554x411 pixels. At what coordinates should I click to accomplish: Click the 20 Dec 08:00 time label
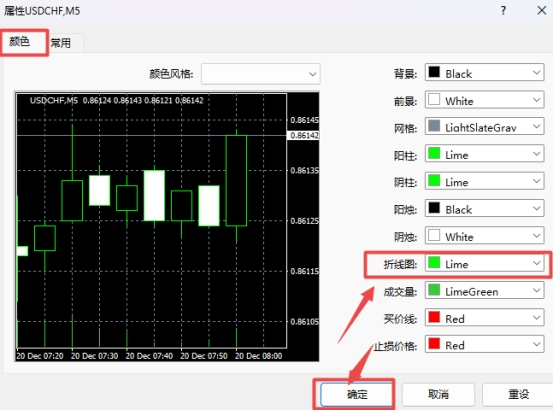pos(259,356)
